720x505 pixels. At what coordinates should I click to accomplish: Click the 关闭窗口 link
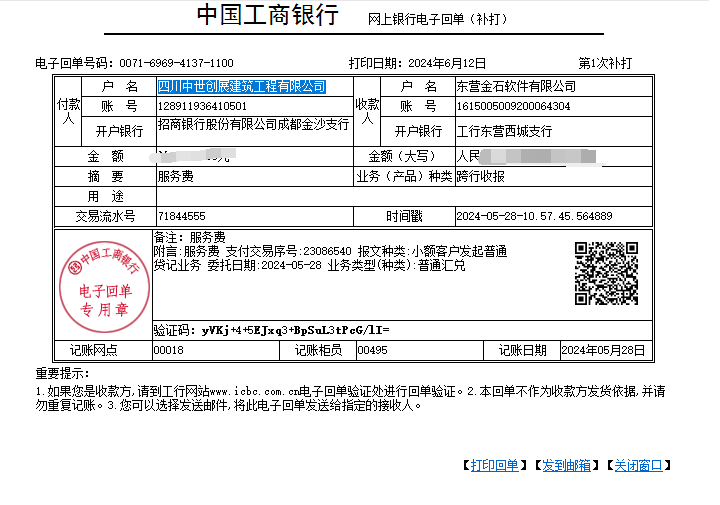[638, 466]
